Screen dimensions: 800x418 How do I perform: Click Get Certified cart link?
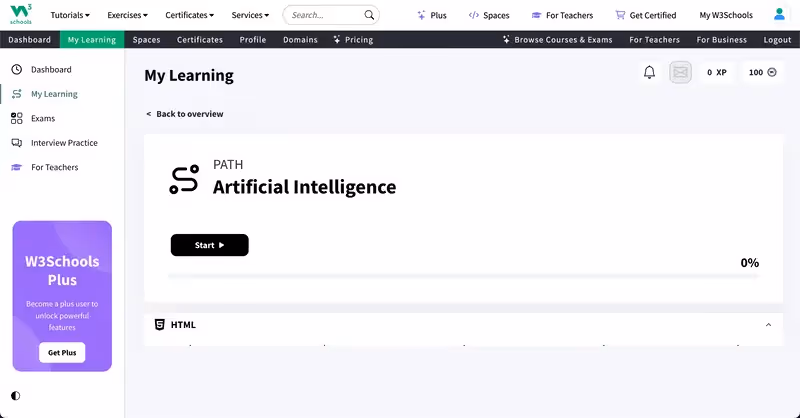(645, 15)
